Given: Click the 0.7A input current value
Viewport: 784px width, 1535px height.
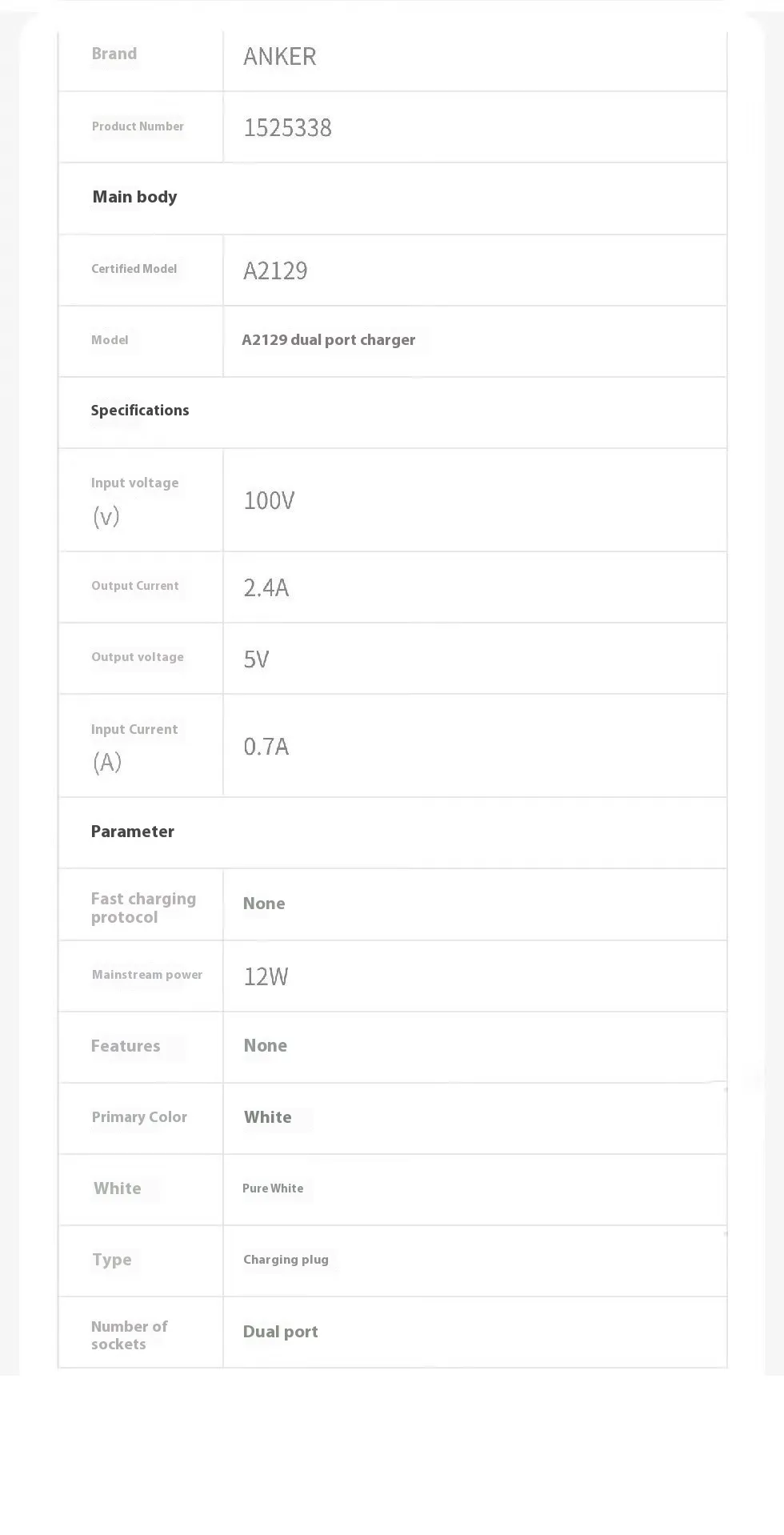Looking at the screenshot, I should (x=266, y=747).
